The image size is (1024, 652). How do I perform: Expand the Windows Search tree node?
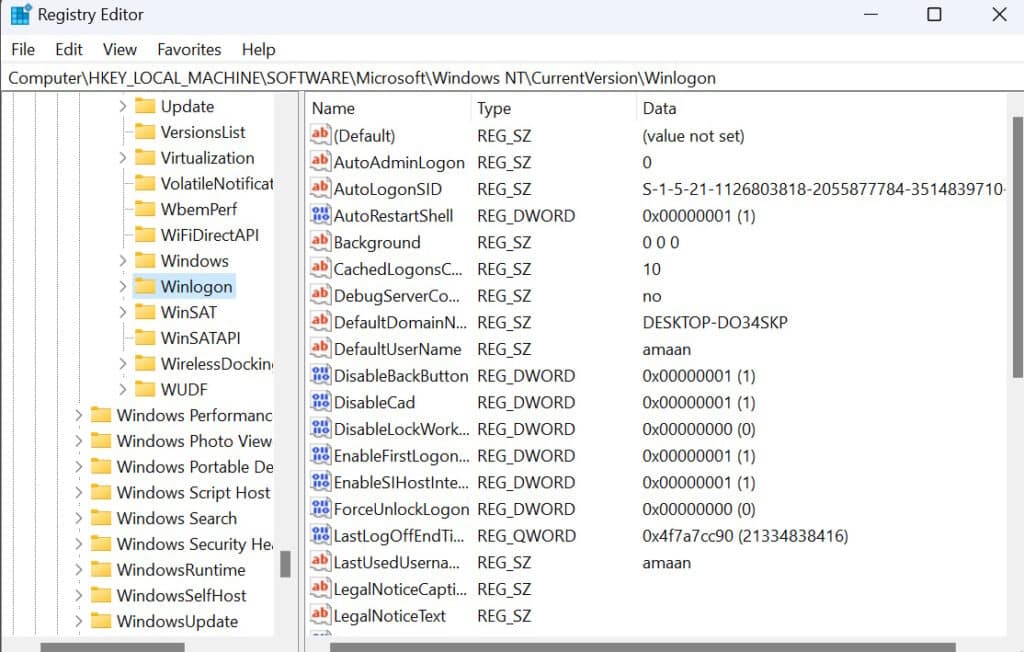click(78, 518)
